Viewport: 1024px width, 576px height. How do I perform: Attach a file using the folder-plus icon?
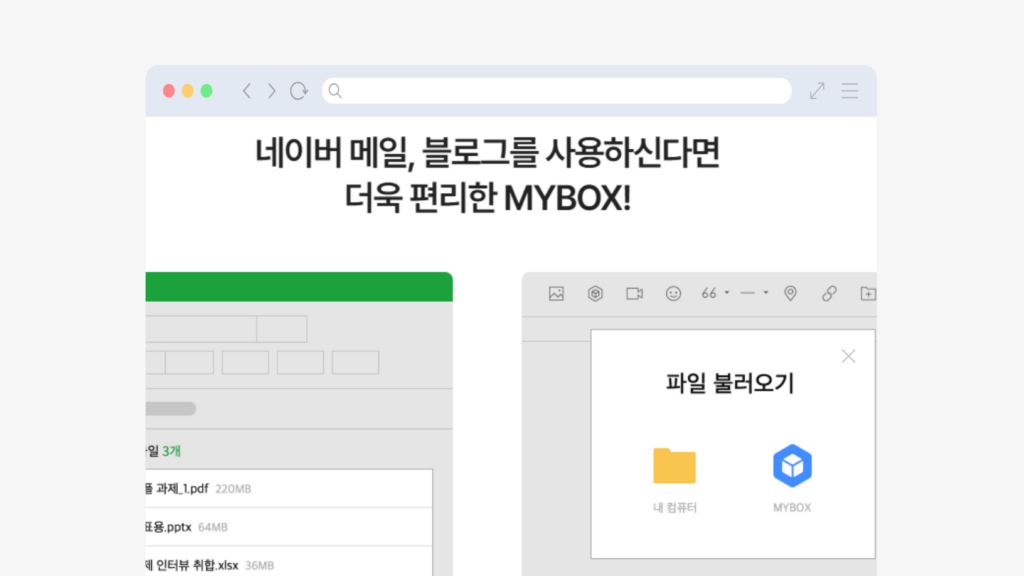pyautogui.click(x=868, y=292)
